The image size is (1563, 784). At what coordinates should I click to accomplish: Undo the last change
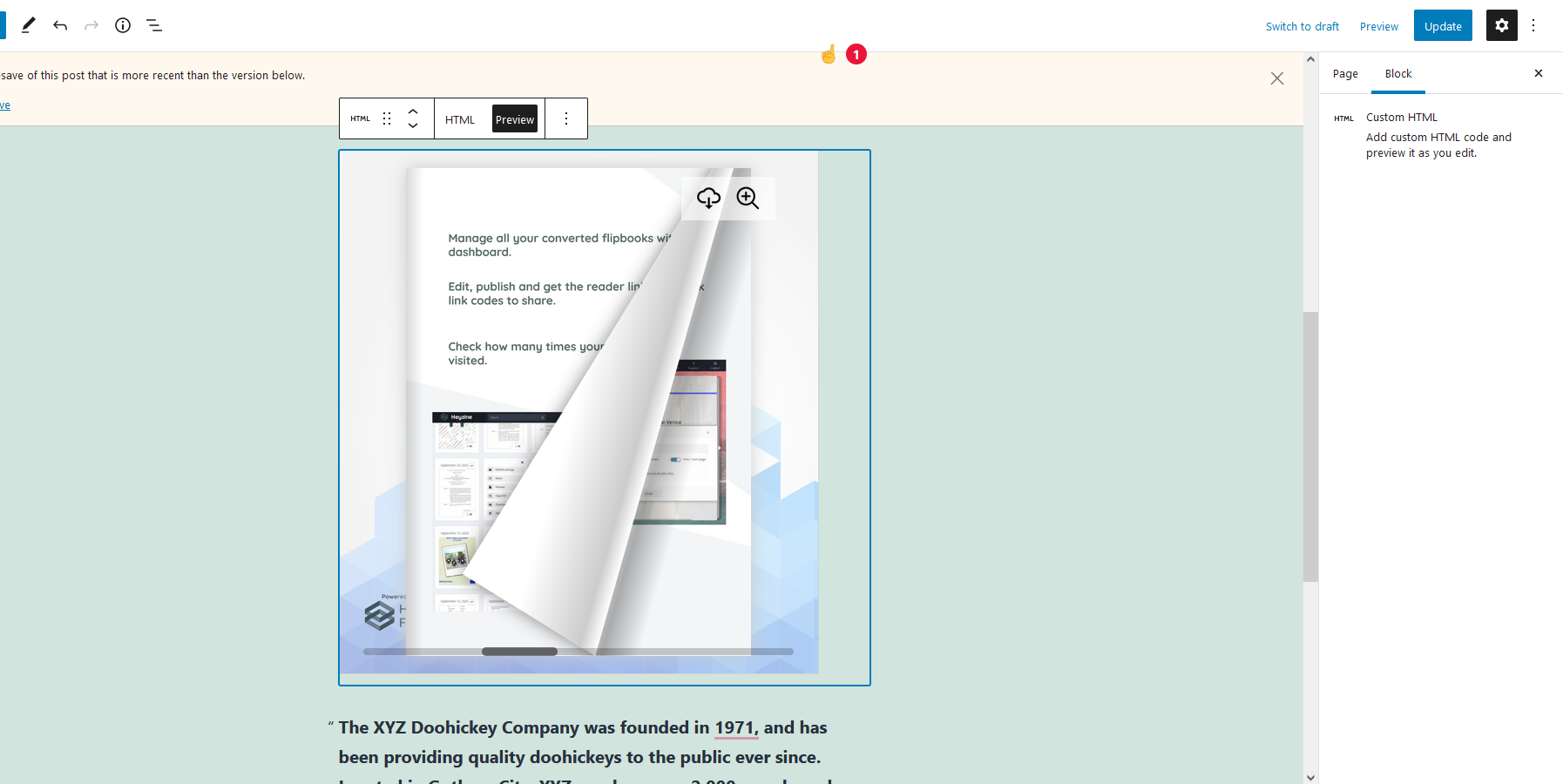coord(60,25)
